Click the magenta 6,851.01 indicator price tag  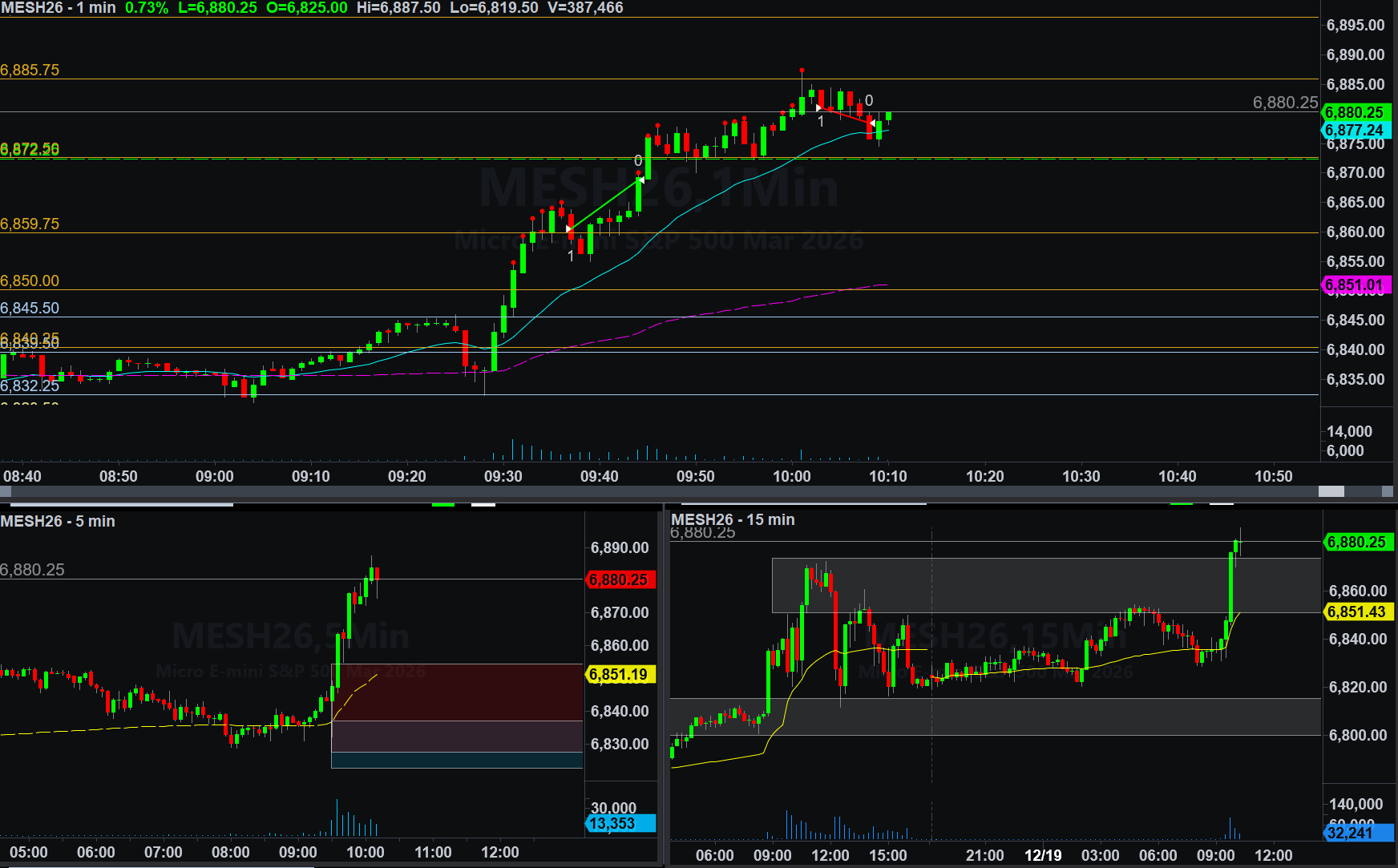tap(1354, 285)
